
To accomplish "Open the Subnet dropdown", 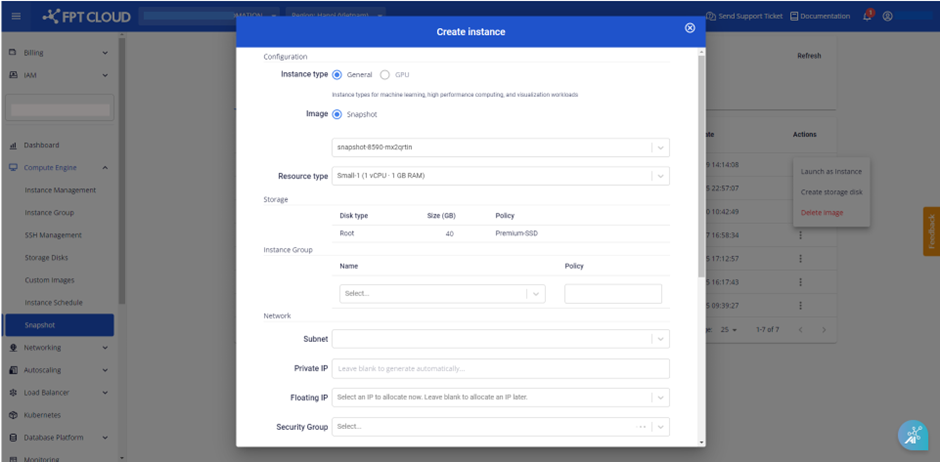I will 500,339.
